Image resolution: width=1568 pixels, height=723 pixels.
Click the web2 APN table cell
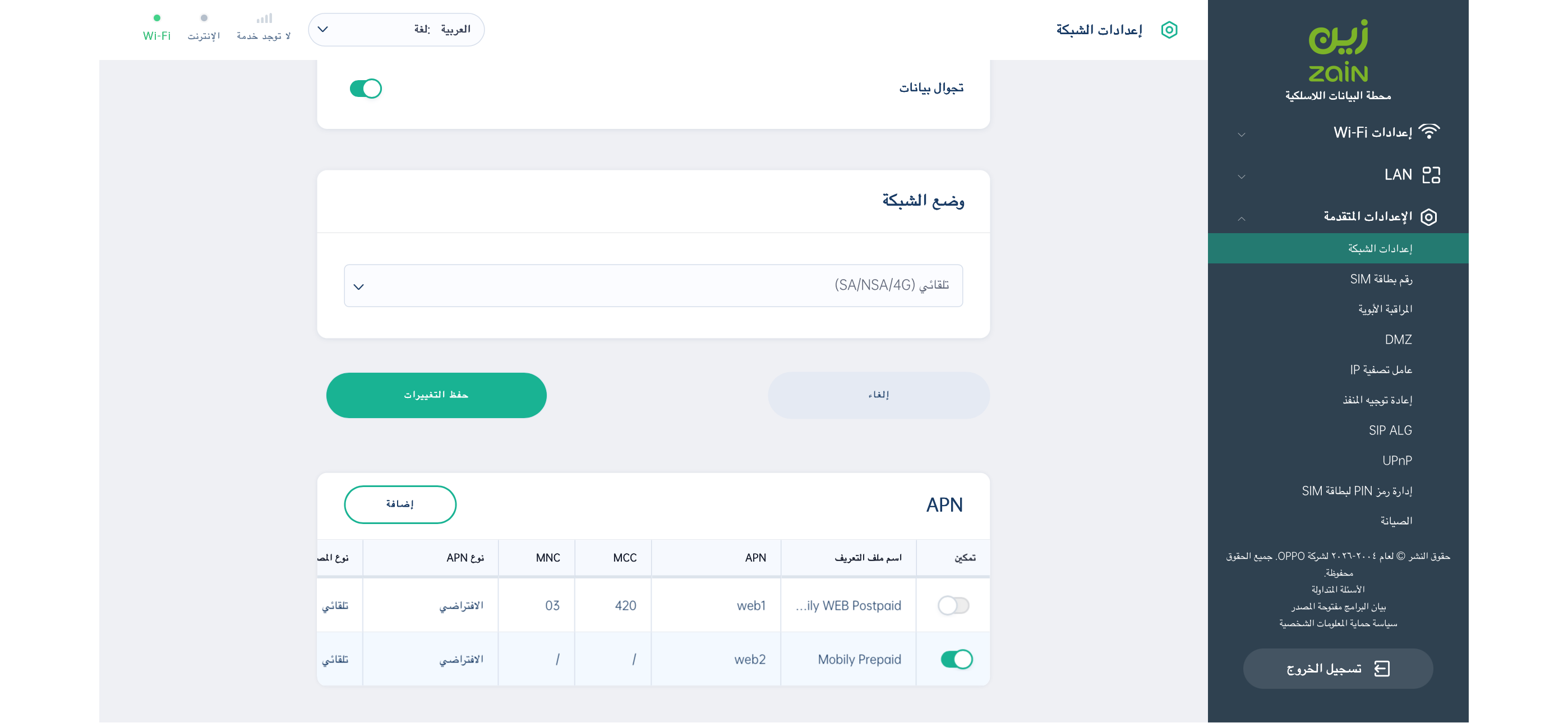tap(749, 659)
